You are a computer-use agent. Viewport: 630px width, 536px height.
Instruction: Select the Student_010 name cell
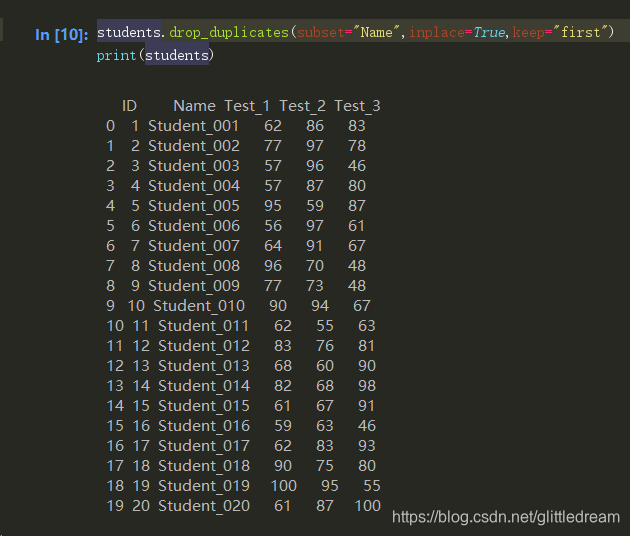click(199, 306)
